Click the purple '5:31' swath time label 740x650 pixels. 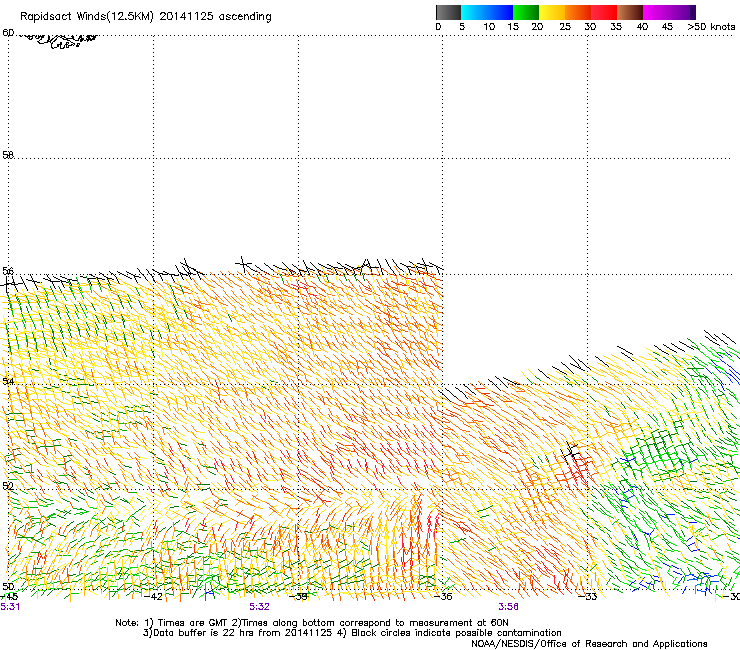pyautogui.click(x=10, y=607)
